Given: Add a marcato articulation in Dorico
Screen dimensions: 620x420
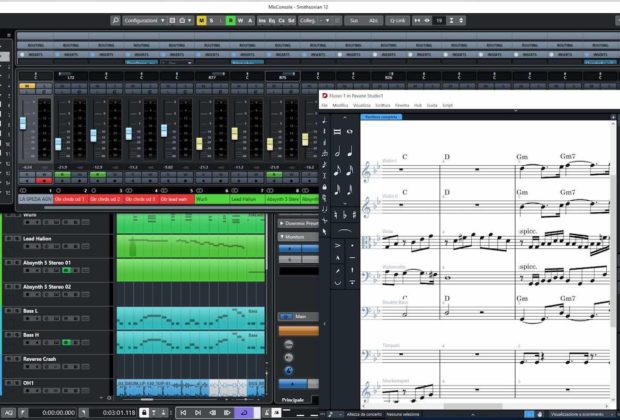Looking at the screenshot, I should [338, 258].
